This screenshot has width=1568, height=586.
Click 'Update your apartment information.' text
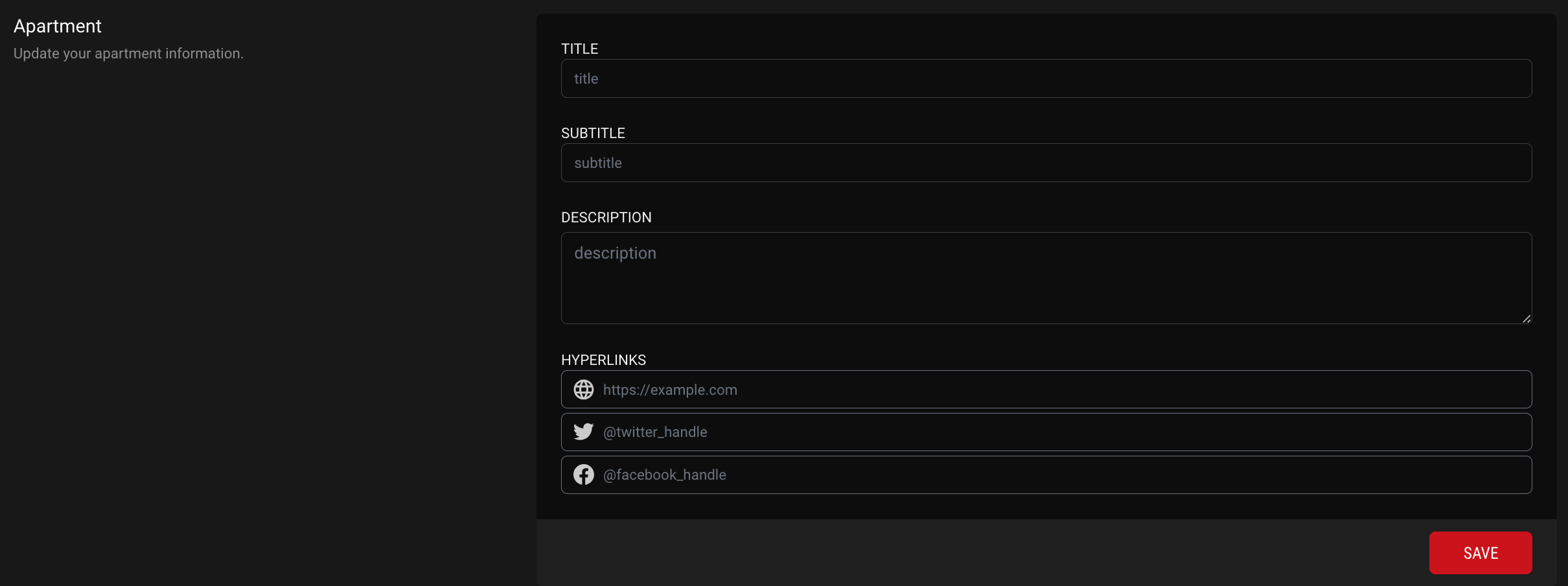point(128,53)
